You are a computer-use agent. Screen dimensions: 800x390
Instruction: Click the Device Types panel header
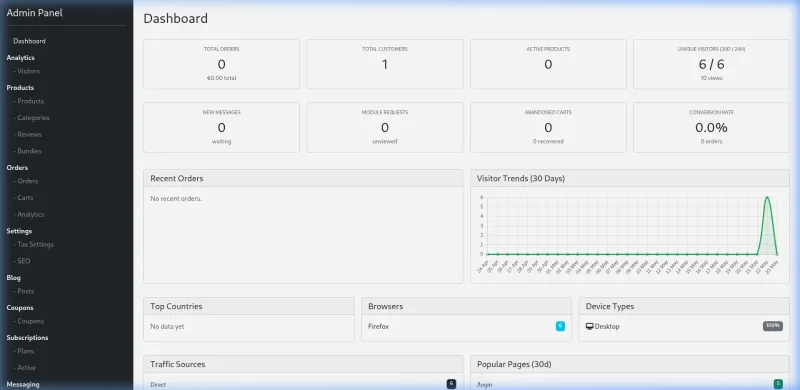pos(684,306)
